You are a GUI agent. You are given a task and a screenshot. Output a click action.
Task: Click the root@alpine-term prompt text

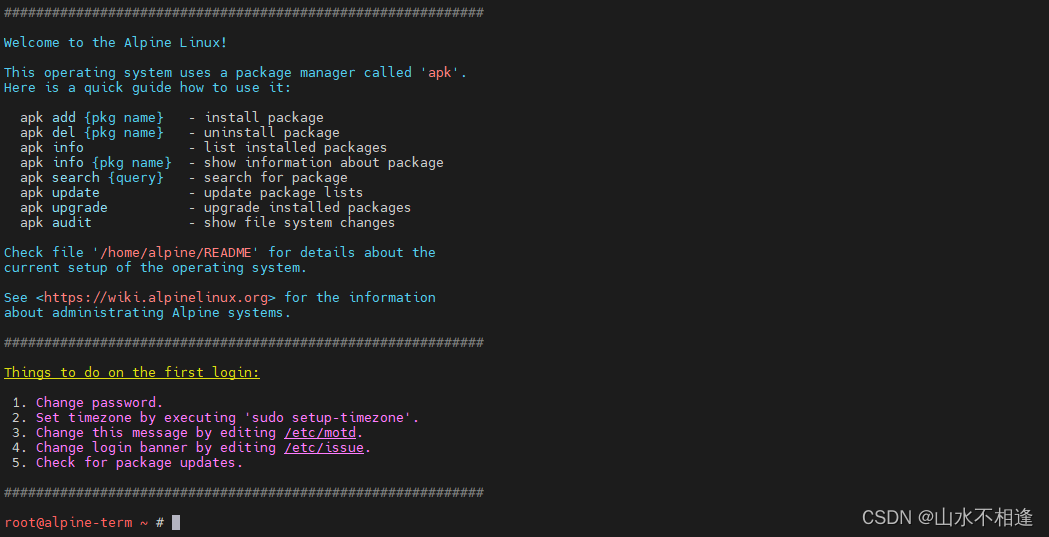pyautogui.click(x=68, y=522)
